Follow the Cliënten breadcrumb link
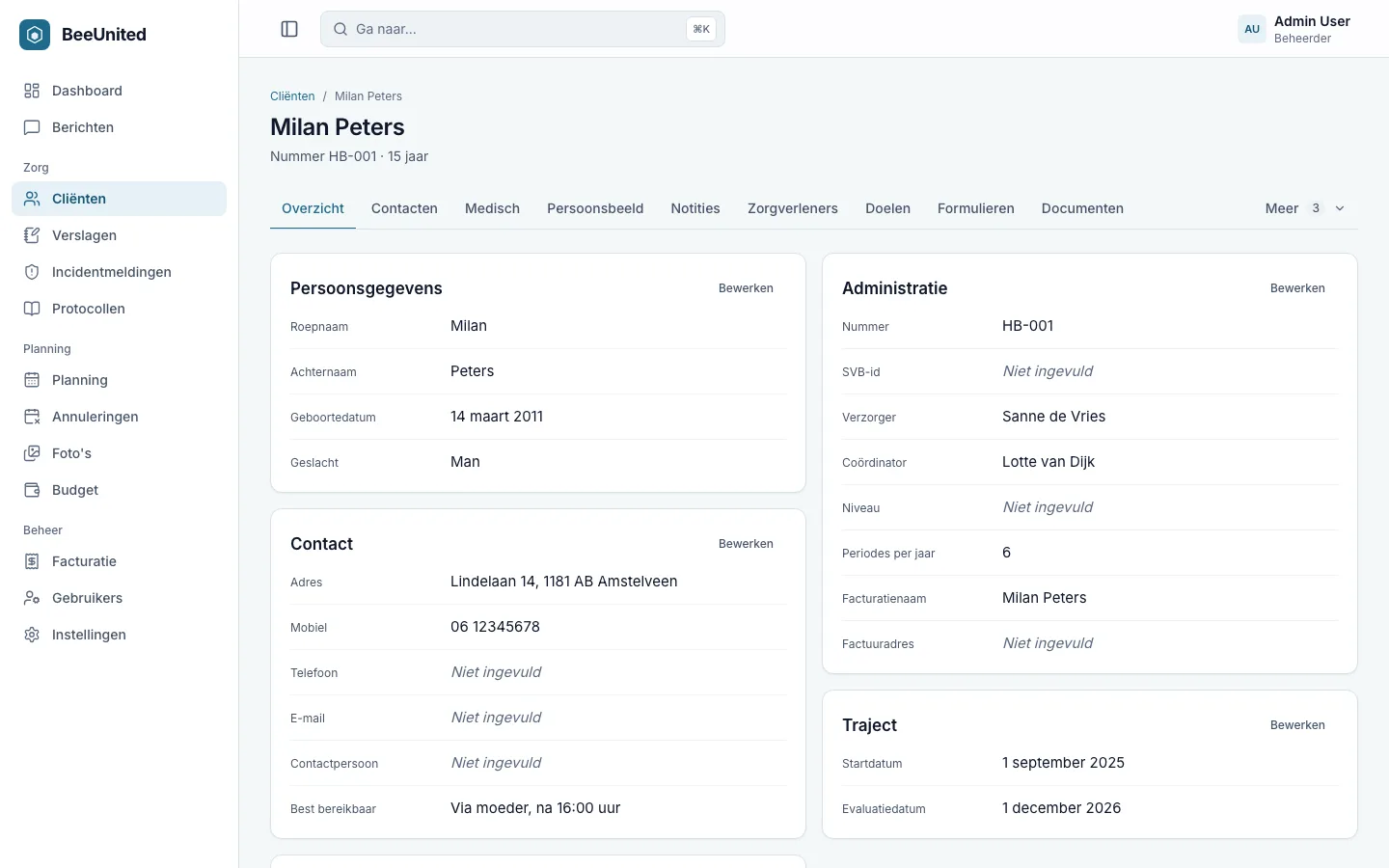 tap(292, 96)
